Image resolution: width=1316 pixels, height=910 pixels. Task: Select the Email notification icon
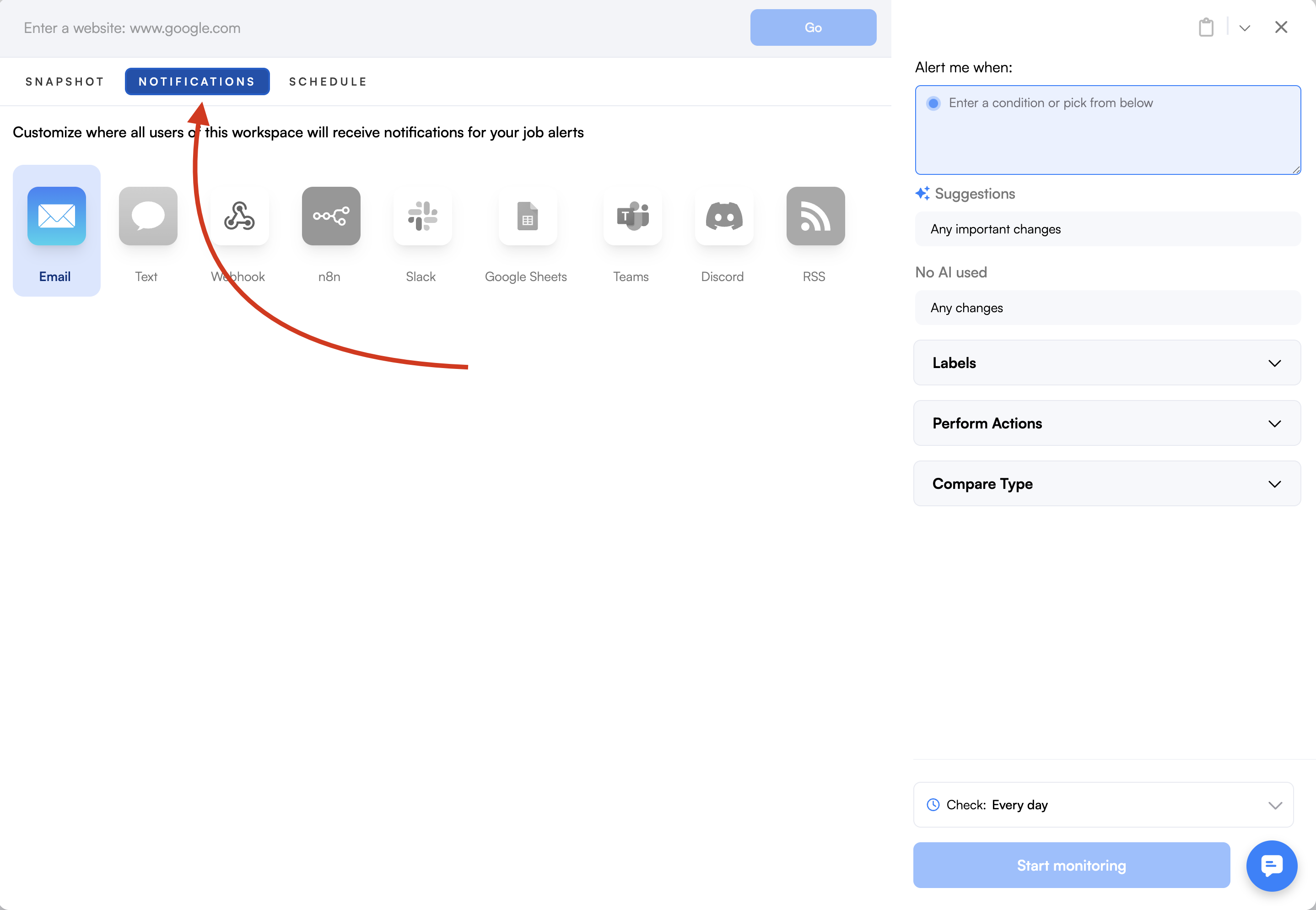56,216
